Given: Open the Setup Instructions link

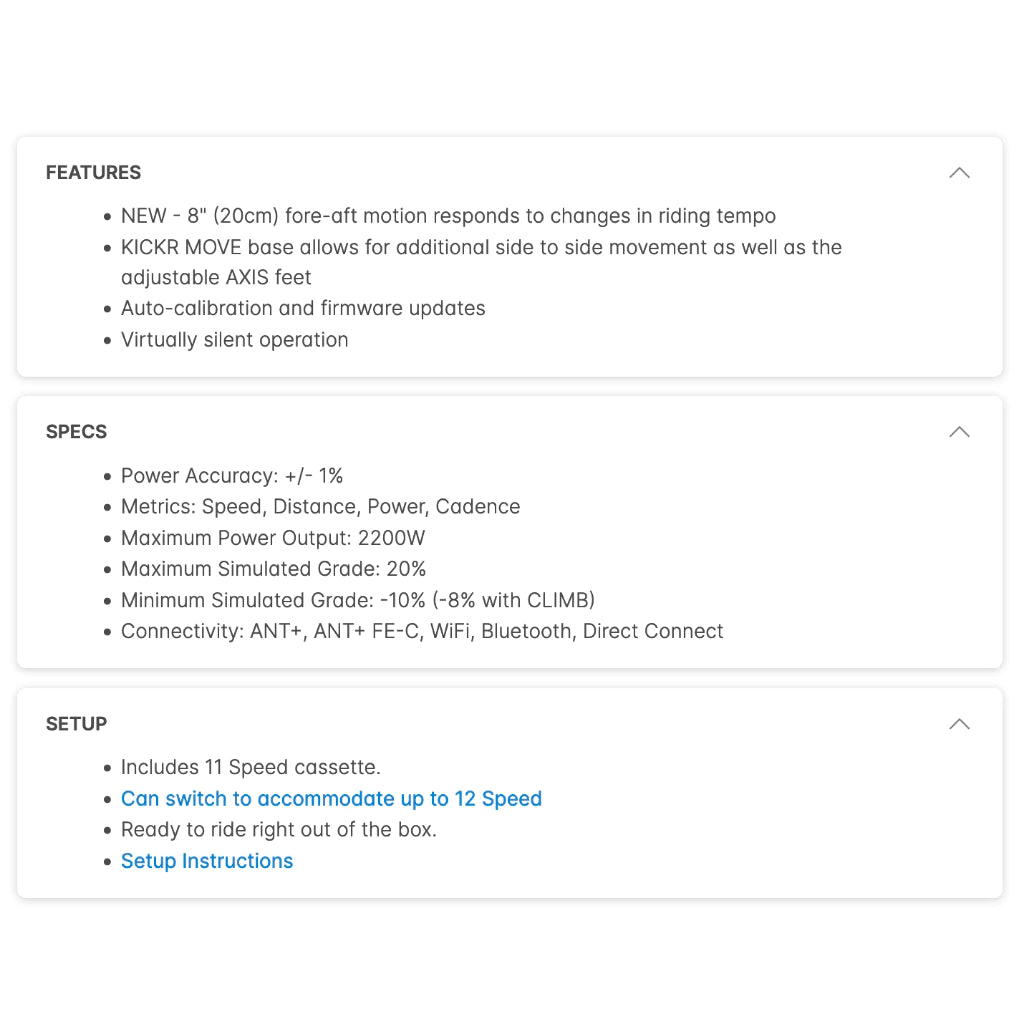Looking at the screenshot, I should pyautogui.click(x=207, y=861).
